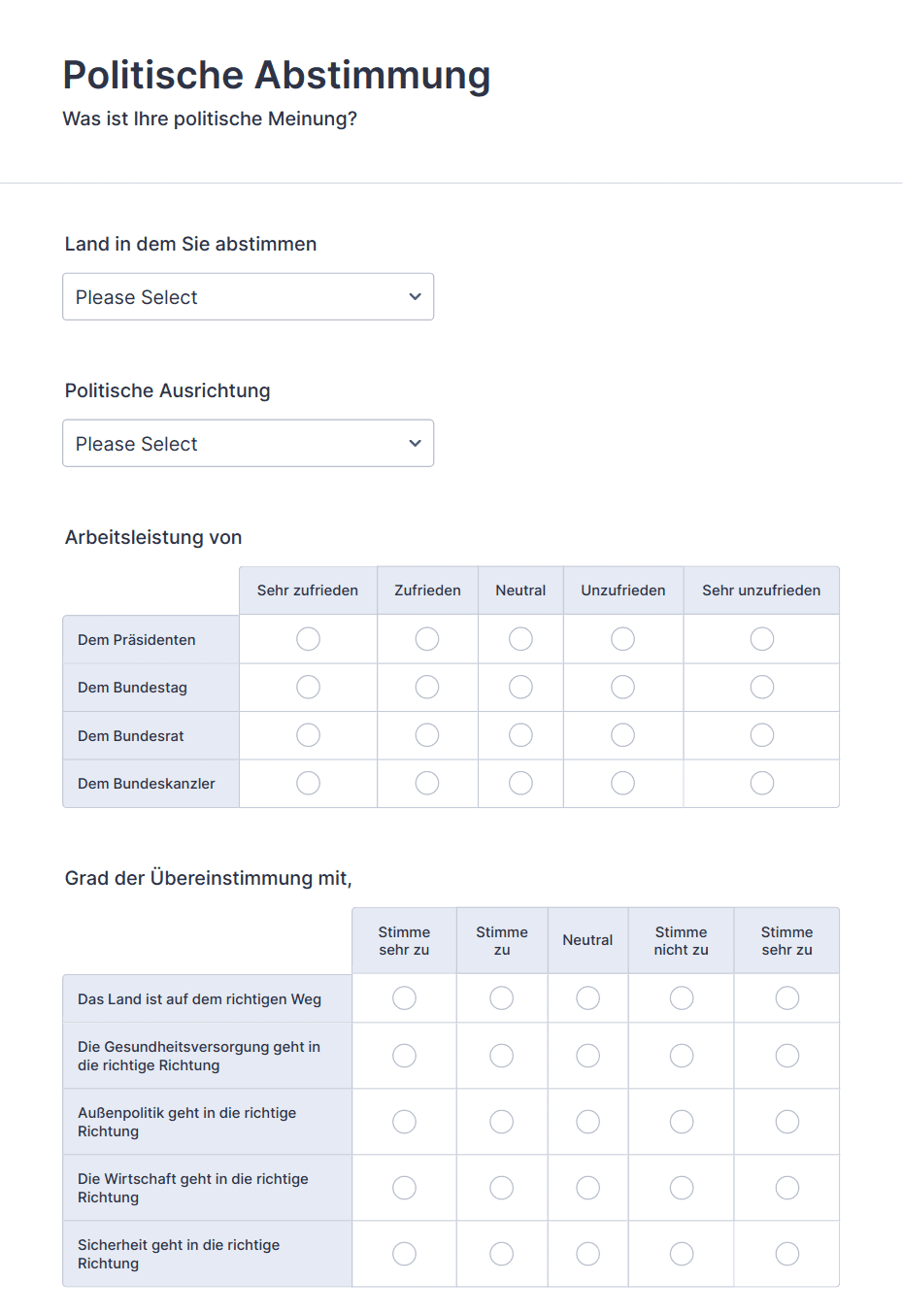The image size is (903, 1316).
Task: Choose 'Stimme nicht zu' for Wirtschaft row
Action: pyautogui.click(x=682, y=1188)
